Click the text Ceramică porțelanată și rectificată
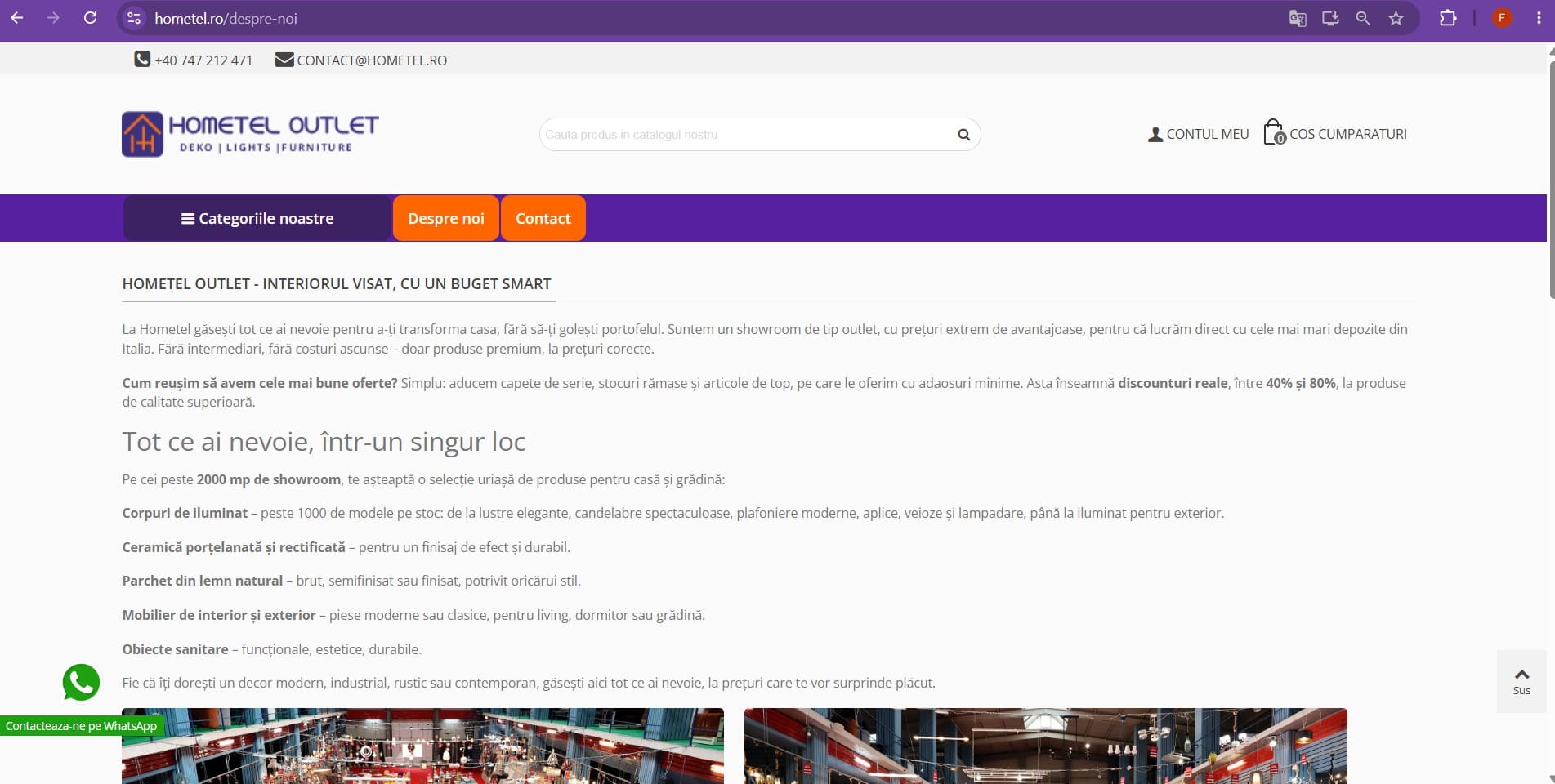1555x784 pixels. pos(234,547)
